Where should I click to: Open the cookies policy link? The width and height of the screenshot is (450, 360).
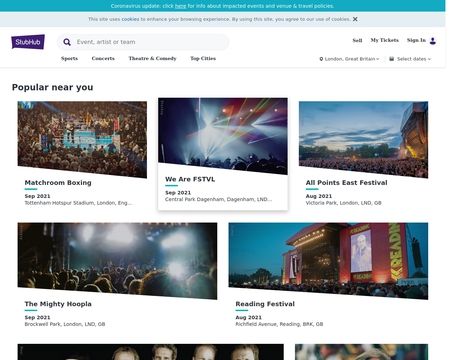pos(130,19)
